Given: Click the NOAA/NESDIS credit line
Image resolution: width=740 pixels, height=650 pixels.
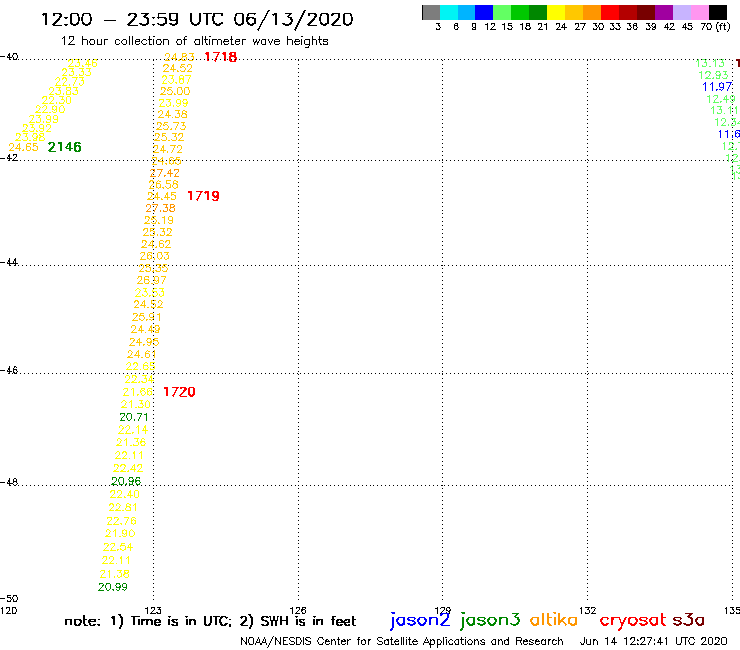Looking at the screenshot, I should (x=402, y=642).
